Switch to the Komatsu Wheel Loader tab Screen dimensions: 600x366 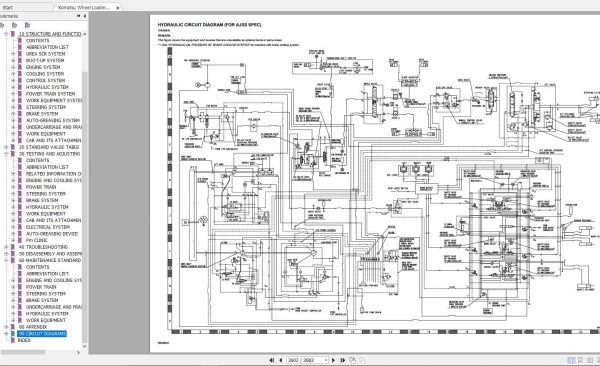pyautogui.click(x=84, y=7)
